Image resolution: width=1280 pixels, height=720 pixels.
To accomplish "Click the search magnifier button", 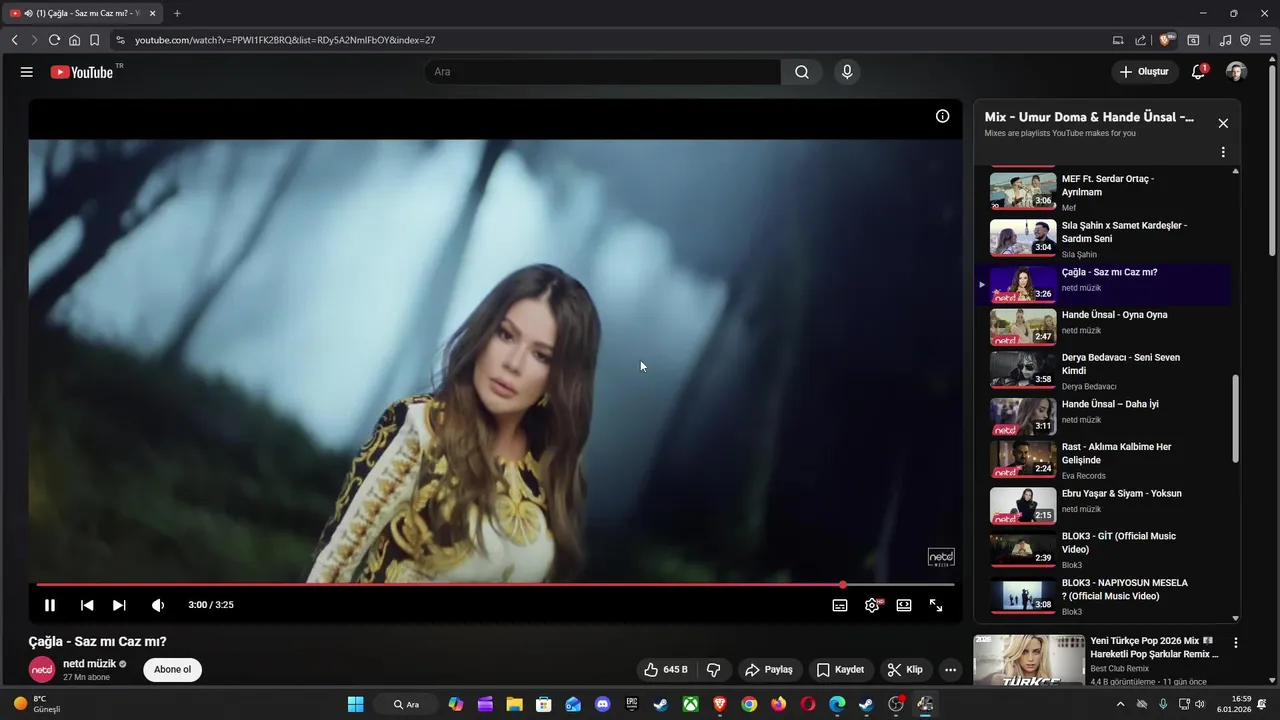I will click(802, 72).
